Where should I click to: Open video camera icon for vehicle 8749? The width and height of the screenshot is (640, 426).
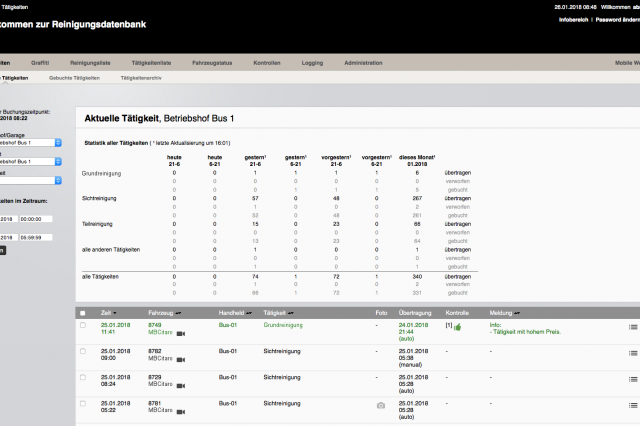pyautogui.click(x=181, y=334)
